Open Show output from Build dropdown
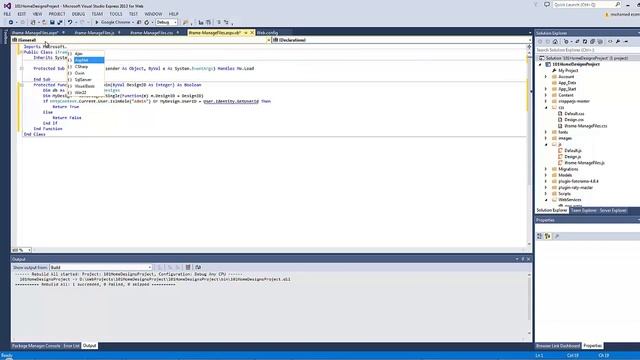640x360 pixels. (x=101, y=267)
